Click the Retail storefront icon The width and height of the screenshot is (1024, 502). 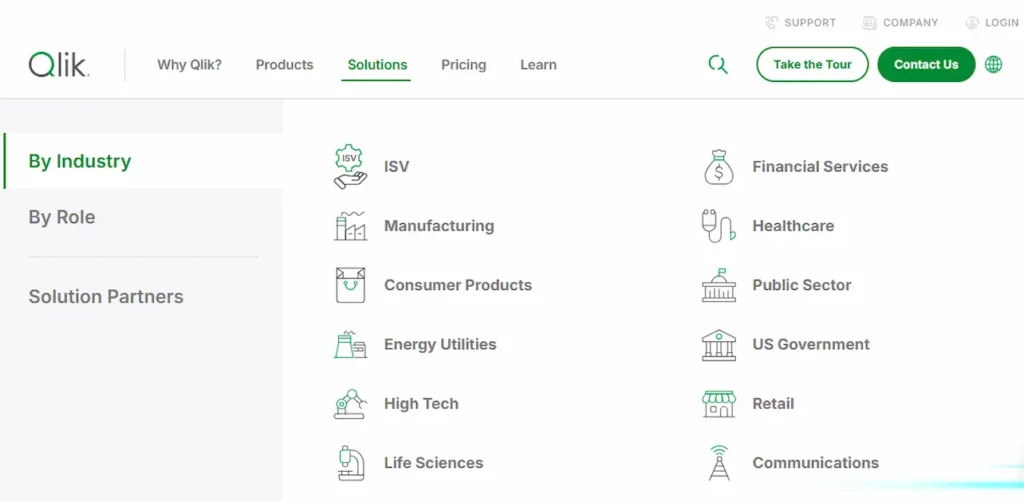[719, 403]
